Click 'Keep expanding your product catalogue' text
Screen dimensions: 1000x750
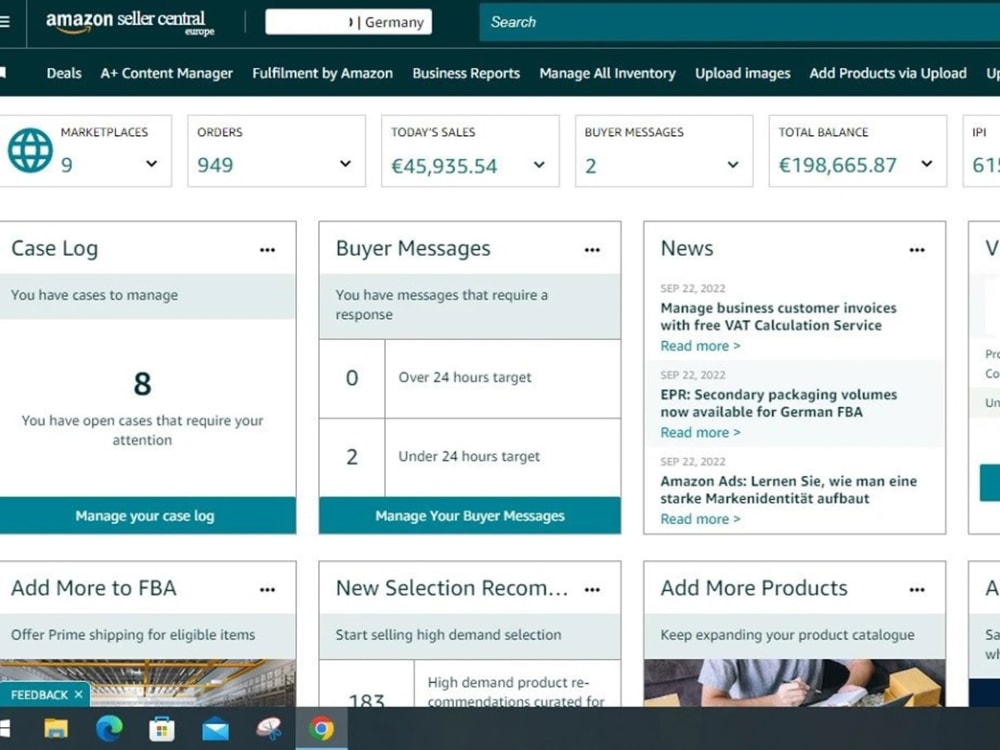(787, 635)
